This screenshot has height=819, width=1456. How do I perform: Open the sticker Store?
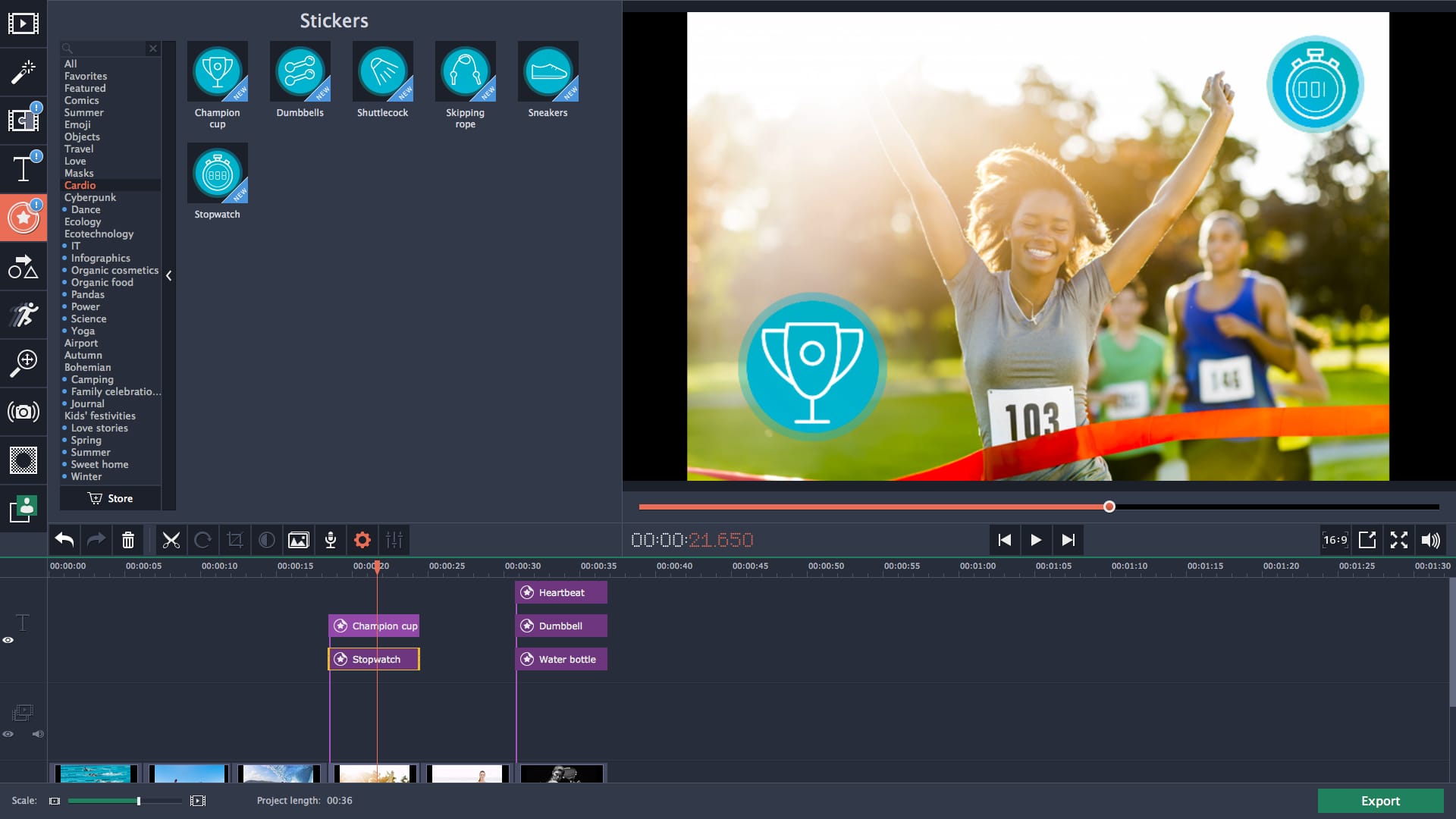110,498
